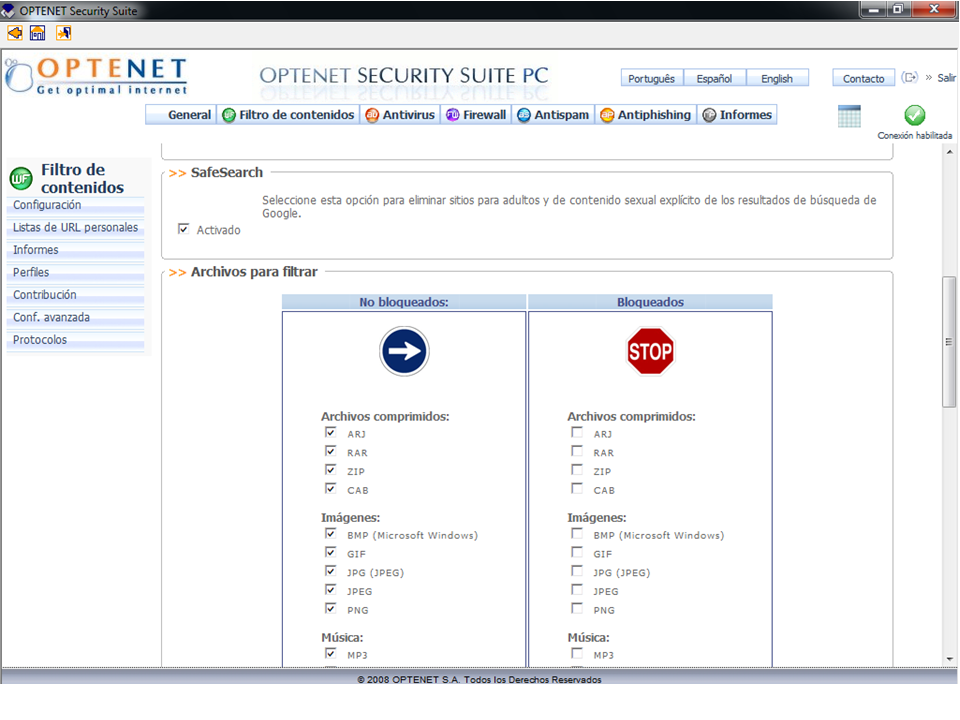Click the home toolbar icon
Viewport: 960px width, 720px height.
coord(38,33)
